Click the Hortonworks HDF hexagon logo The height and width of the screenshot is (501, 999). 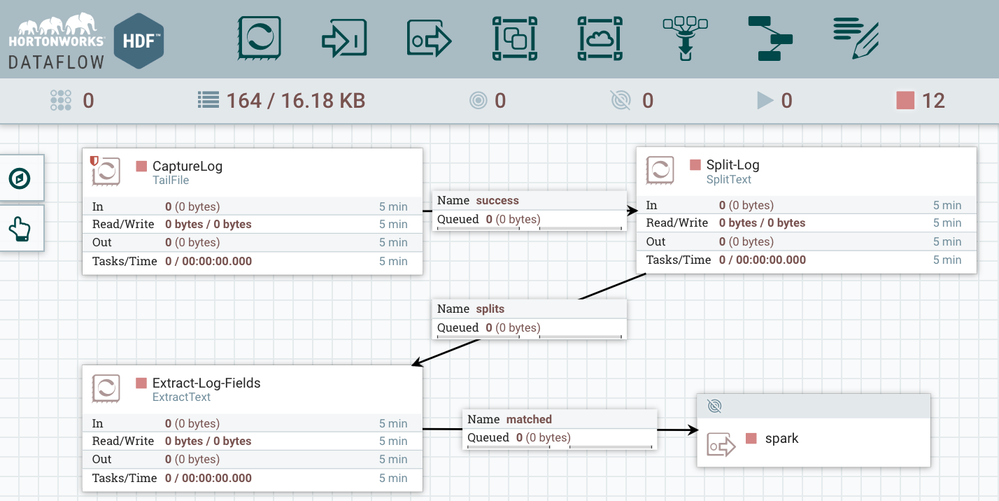click(139, 40)
